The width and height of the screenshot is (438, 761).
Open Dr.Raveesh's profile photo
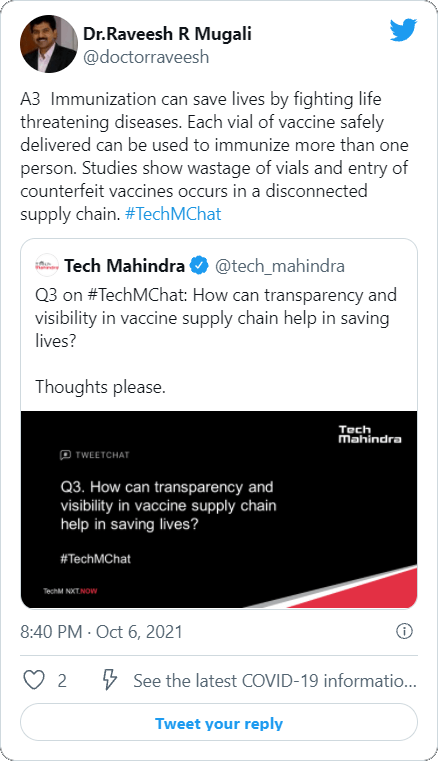[49, 44]
